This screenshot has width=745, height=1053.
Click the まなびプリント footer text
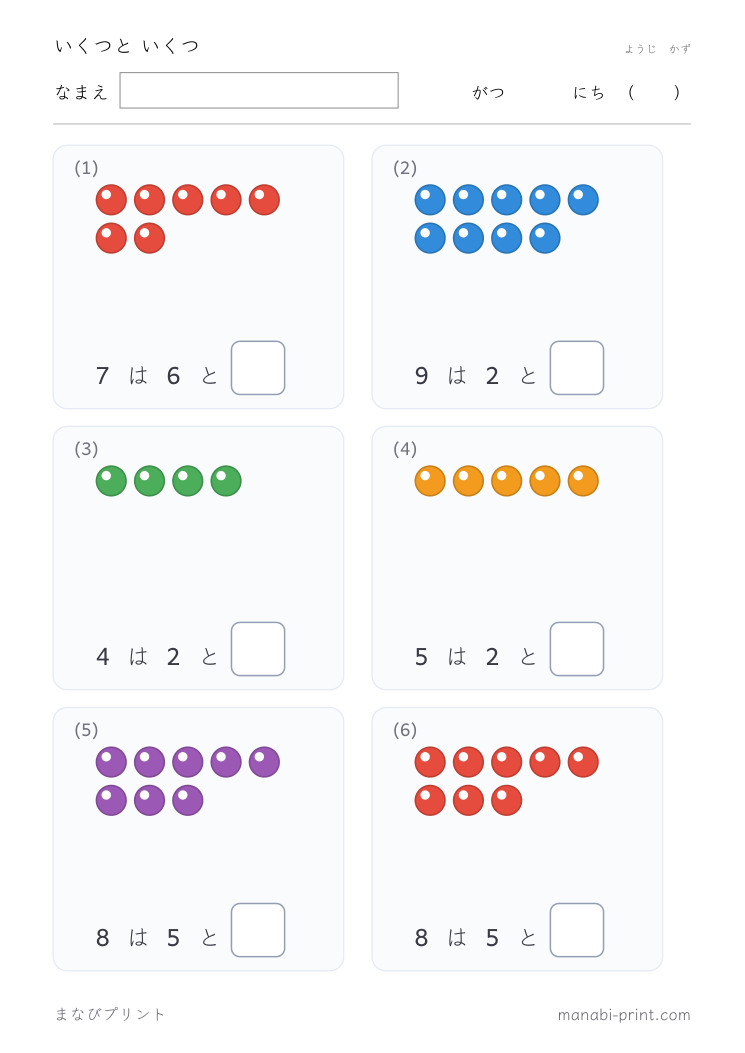pos(110,1014)
